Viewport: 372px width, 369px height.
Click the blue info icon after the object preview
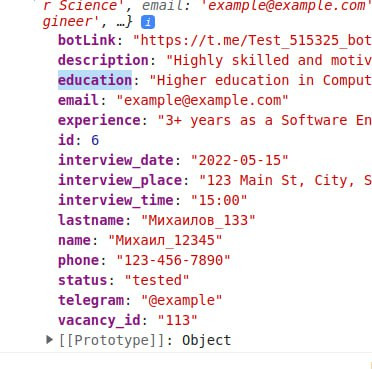pyautogui.click(x=148, y=22)
